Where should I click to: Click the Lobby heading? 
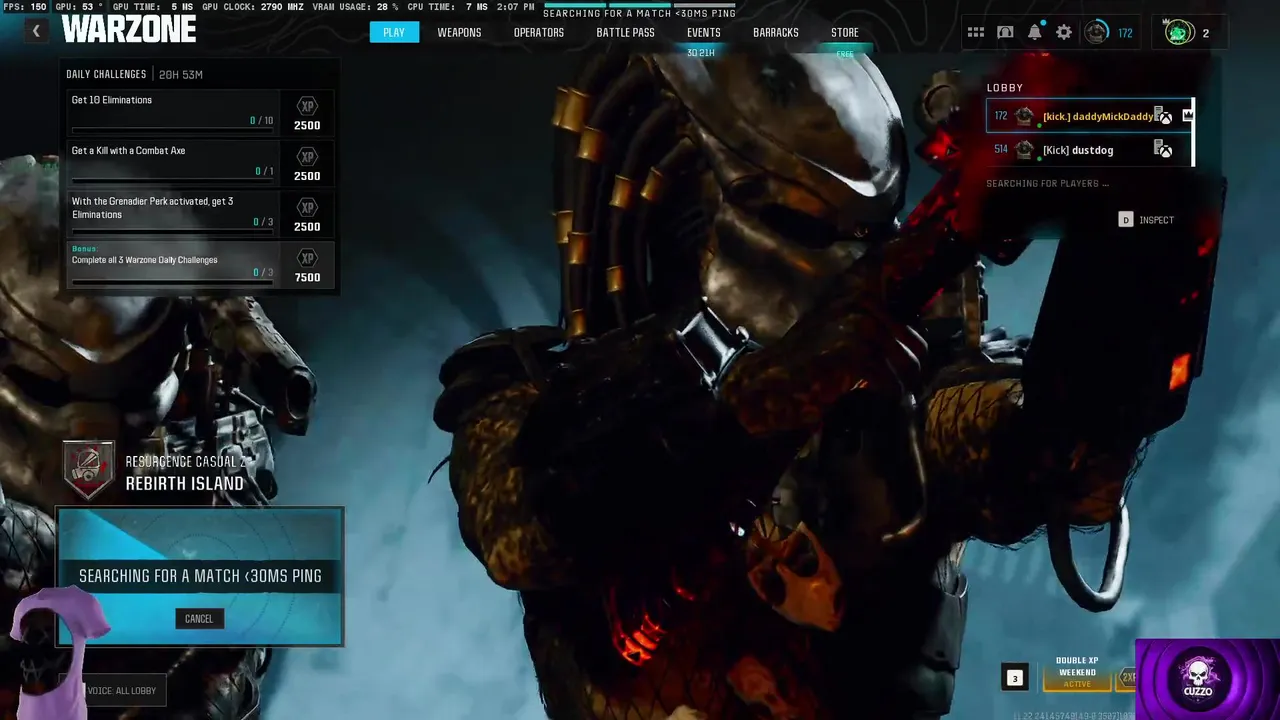click(1005, 88)
